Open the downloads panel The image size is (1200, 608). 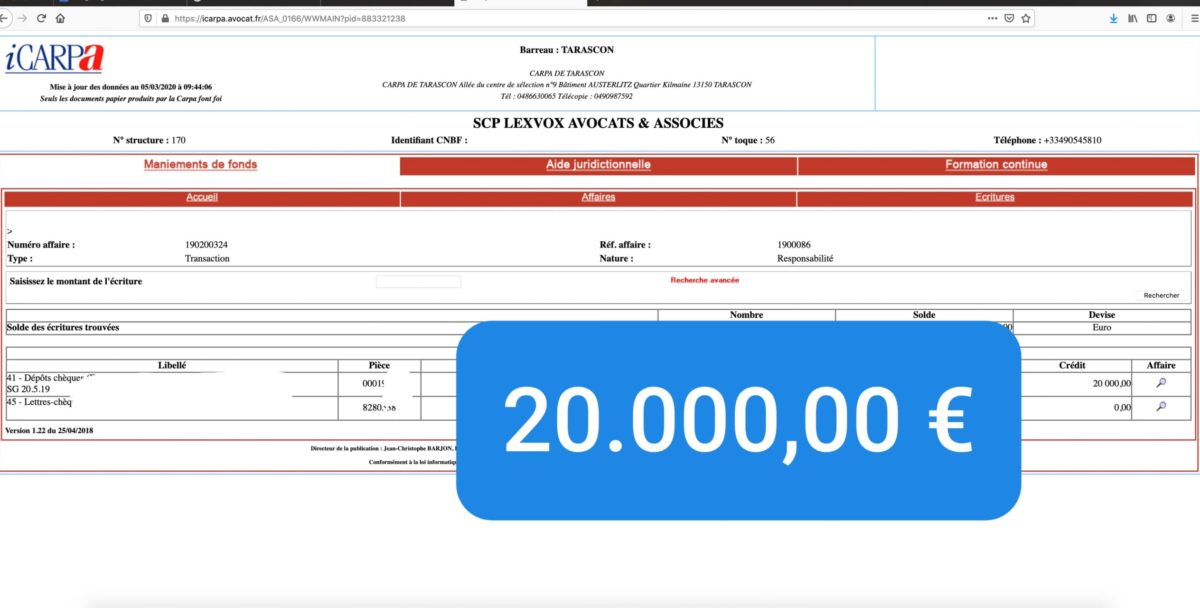coord(1114,18)
